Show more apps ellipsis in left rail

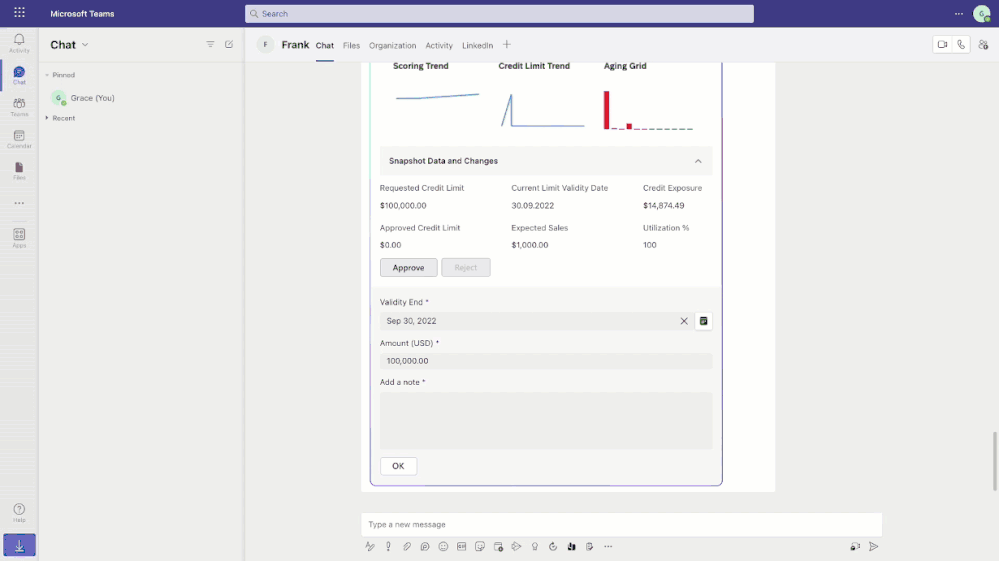(x=19, y=203)
